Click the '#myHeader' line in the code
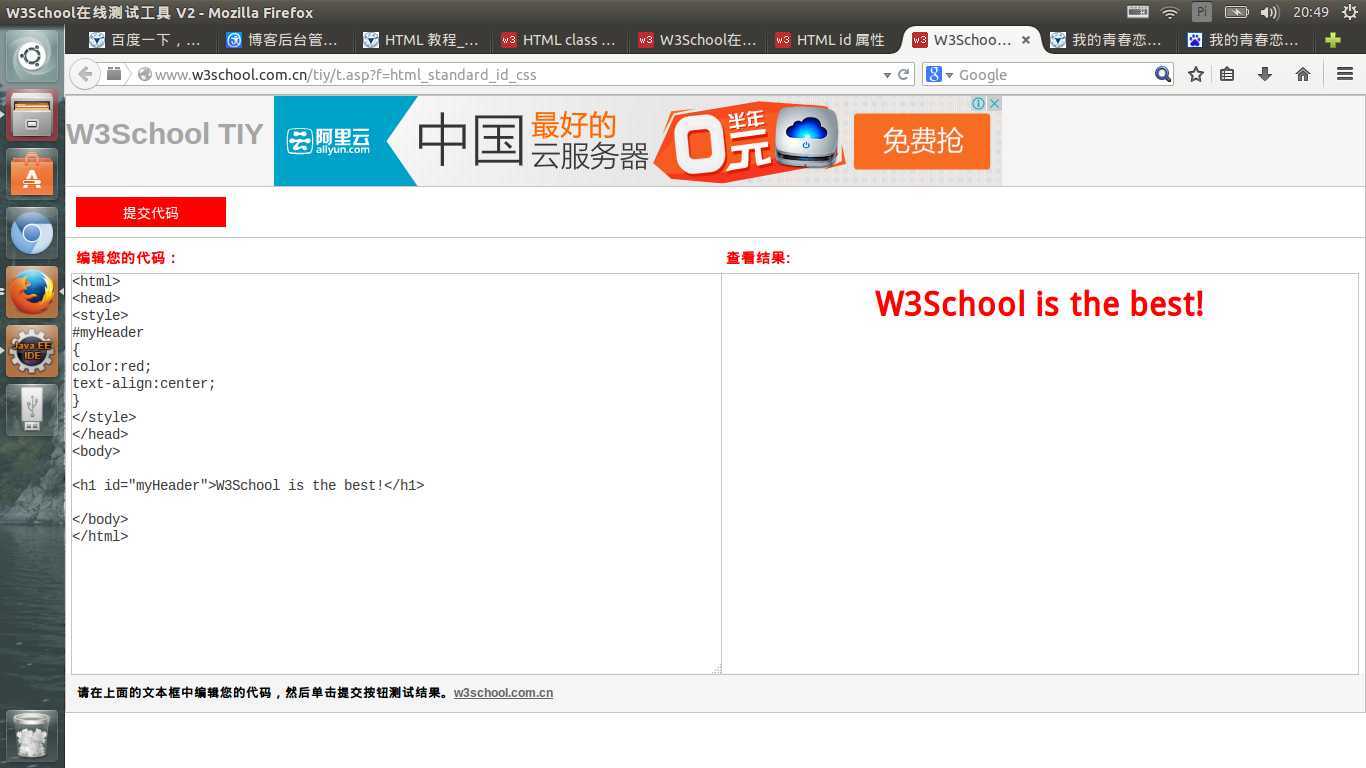This screenshot has width=1366, height=768. coord(108,332)
